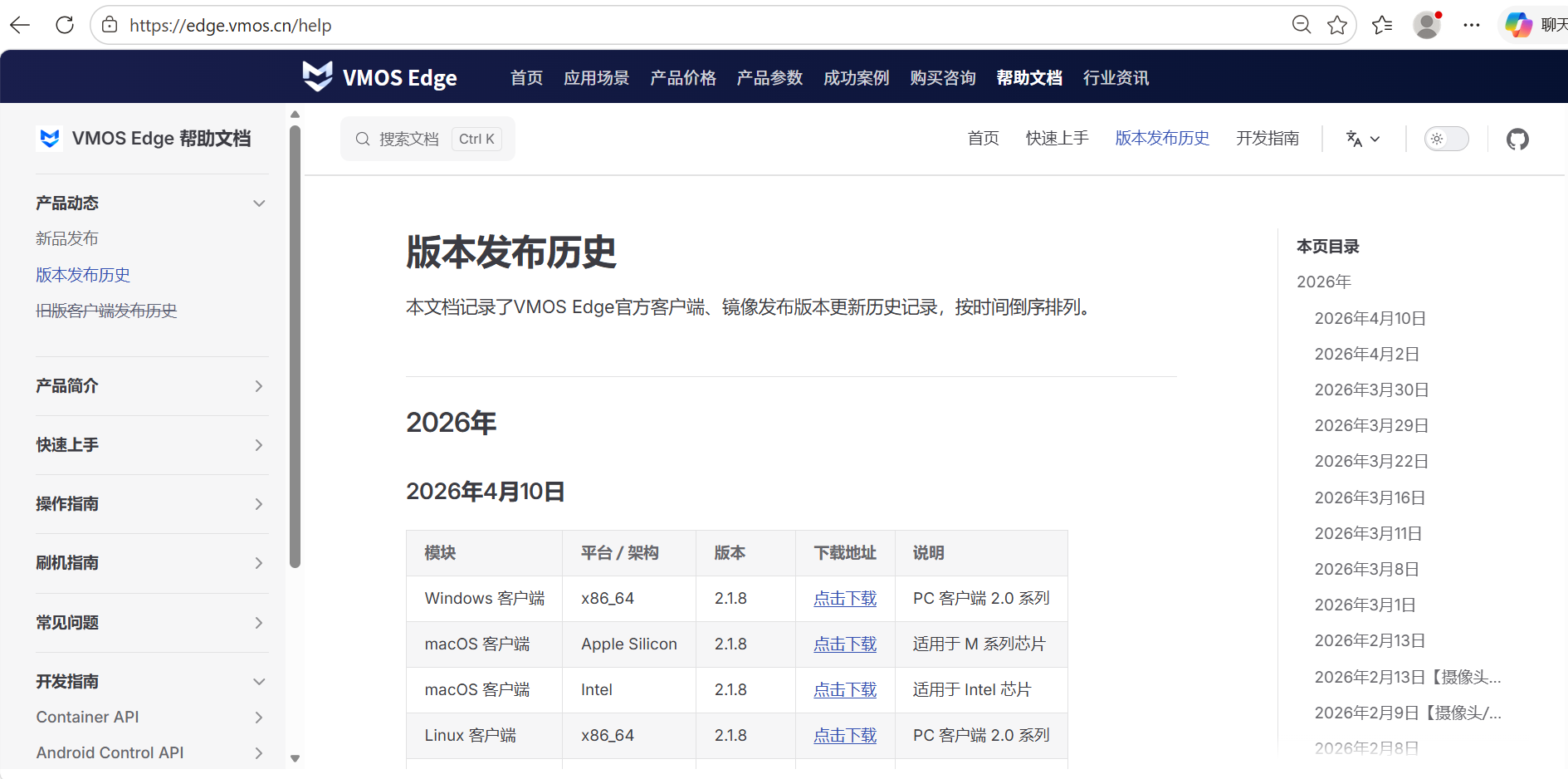Open 首页 in the dark top navigation
1568x779 pixels.
pyautogui.click(x=526, y=77)
